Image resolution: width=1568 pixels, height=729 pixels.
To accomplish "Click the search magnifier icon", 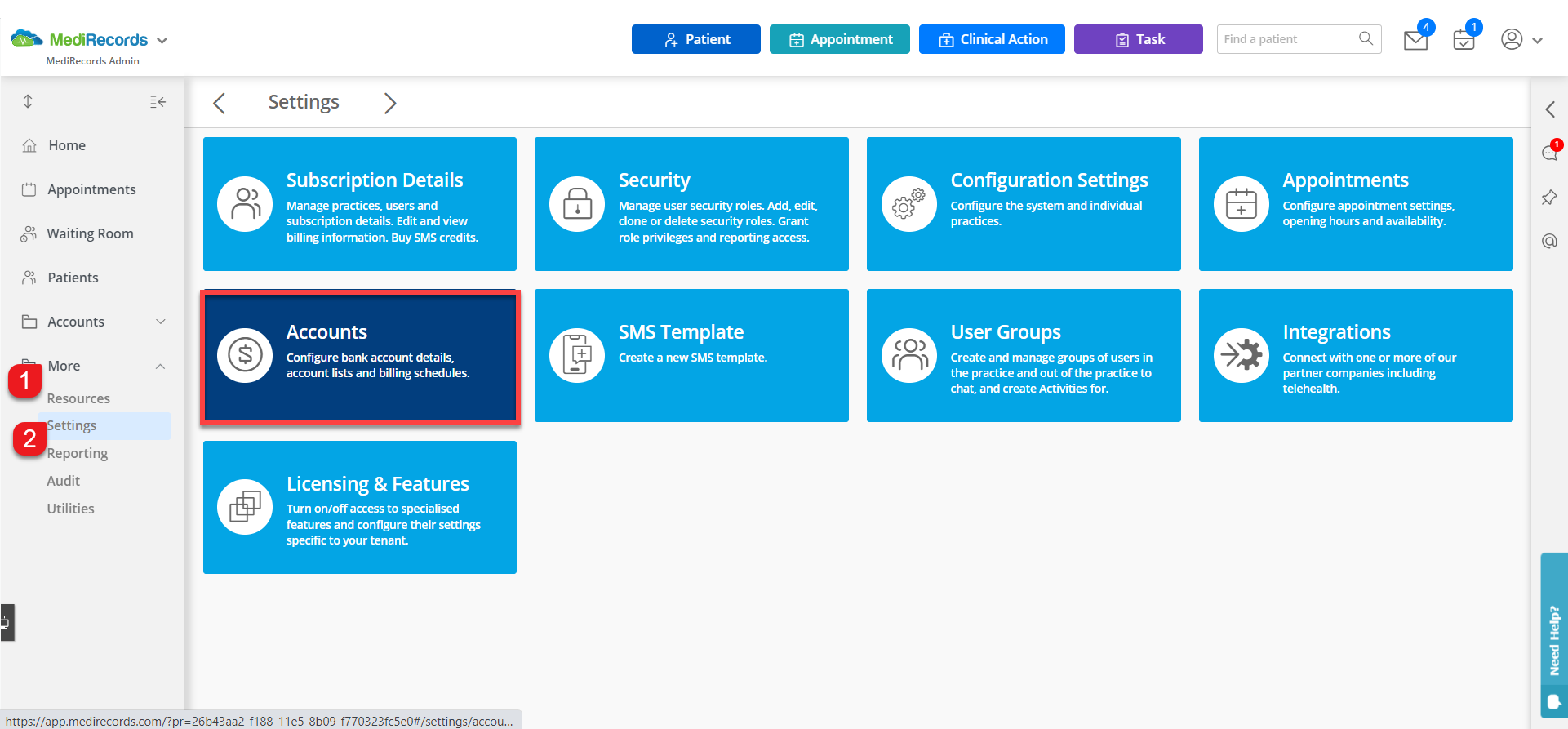I will click(1366, 38).
